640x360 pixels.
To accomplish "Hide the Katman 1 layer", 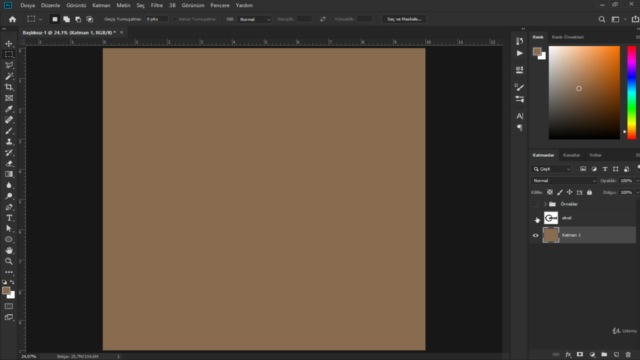I will click(x=536, y=236).
